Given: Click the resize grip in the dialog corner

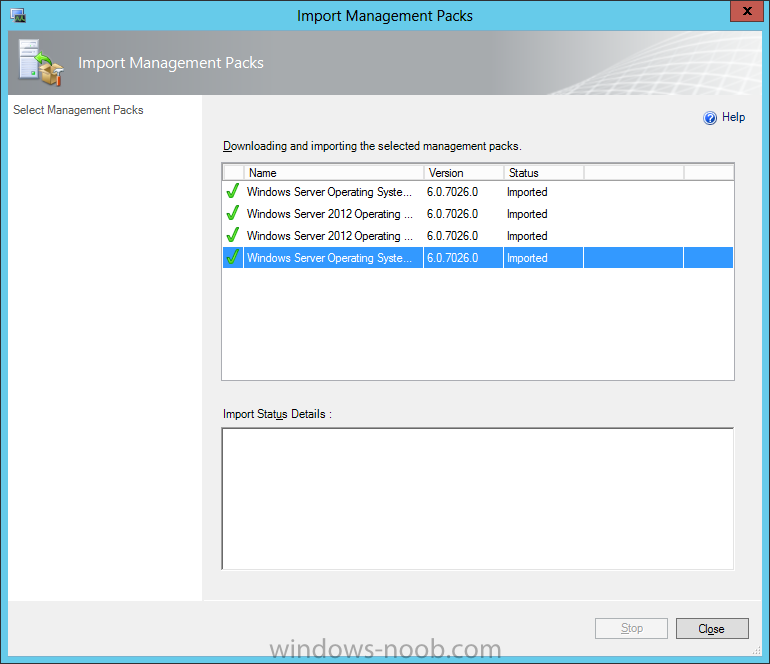Looking at the screenshot, I should pos(757,650).
